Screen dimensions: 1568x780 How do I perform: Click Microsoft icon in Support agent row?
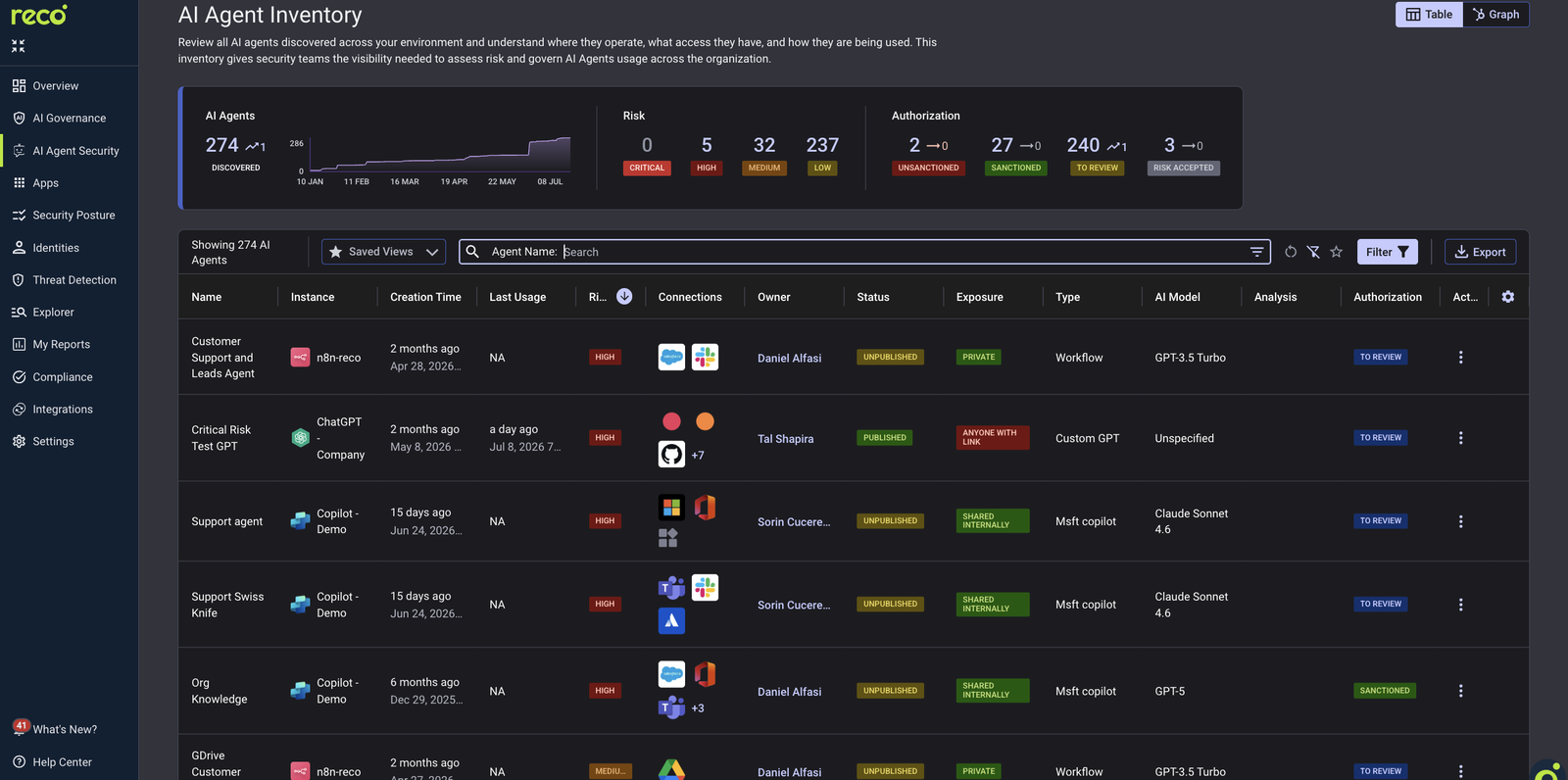coord(671,507)
